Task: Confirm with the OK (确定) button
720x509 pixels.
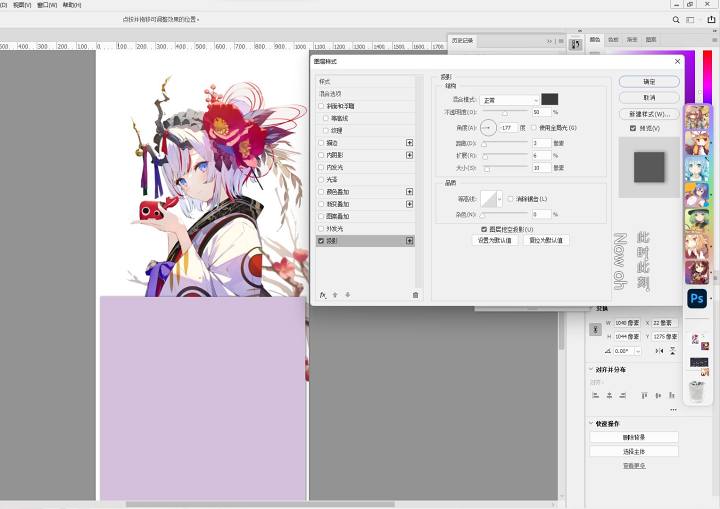Action: [x=649, y=81]
